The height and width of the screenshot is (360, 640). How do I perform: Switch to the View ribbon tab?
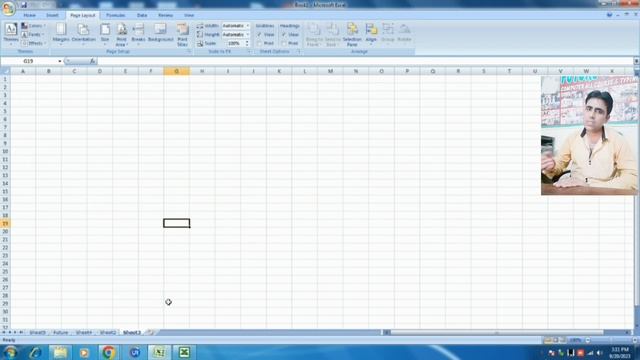pos(189,15)
